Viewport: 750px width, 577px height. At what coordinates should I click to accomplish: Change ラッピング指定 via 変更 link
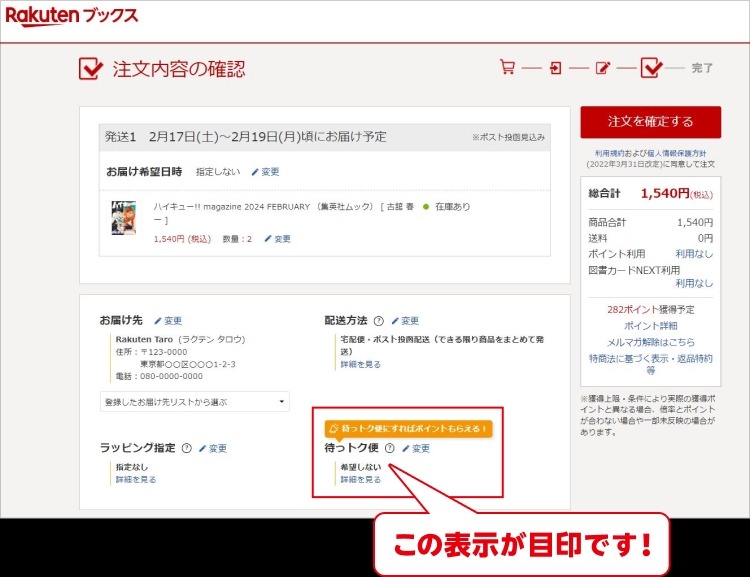click(213, 448)
